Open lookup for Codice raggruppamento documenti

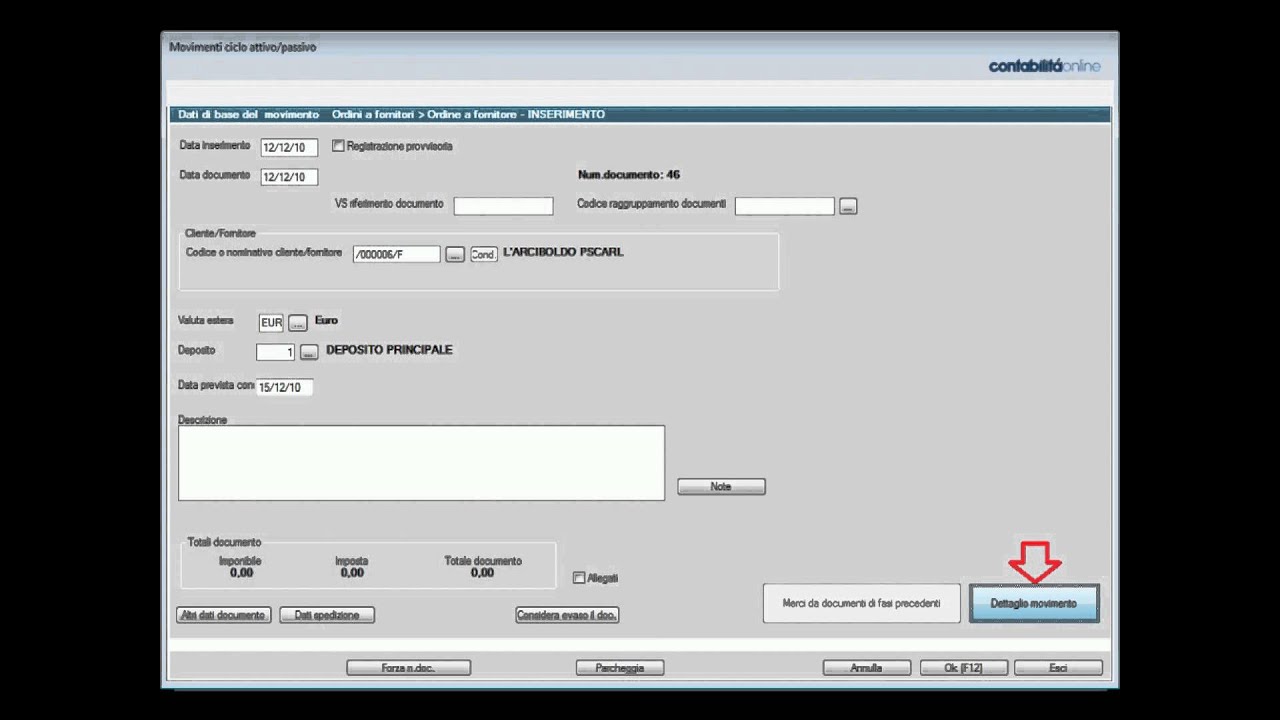click(x=848, y=207)
